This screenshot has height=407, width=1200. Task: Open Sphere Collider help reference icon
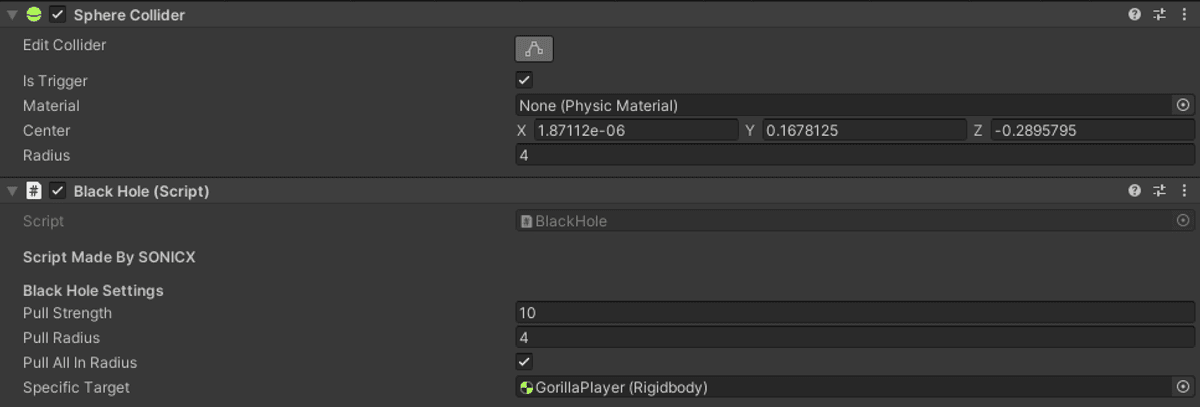pos(1135,15)
